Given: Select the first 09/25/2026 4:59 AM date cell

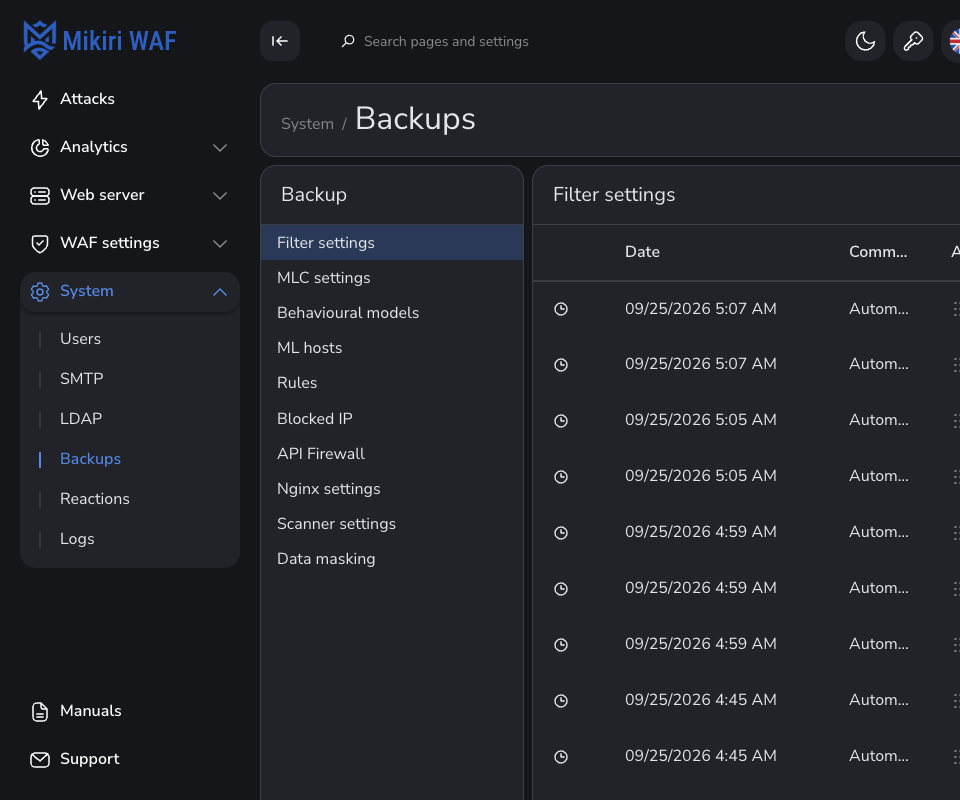Looking at the screenshot, I should tap(700, 531).
